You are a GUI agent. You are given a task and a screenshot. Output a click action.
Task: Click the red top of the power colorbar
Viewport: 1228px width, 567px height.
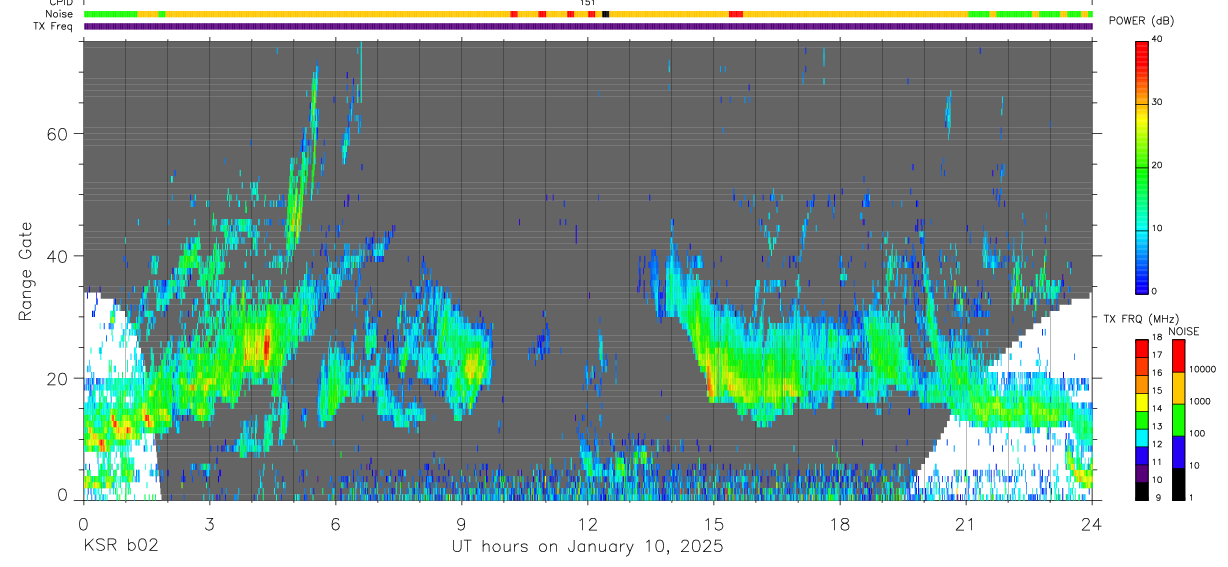click(x=1142, y=45)
